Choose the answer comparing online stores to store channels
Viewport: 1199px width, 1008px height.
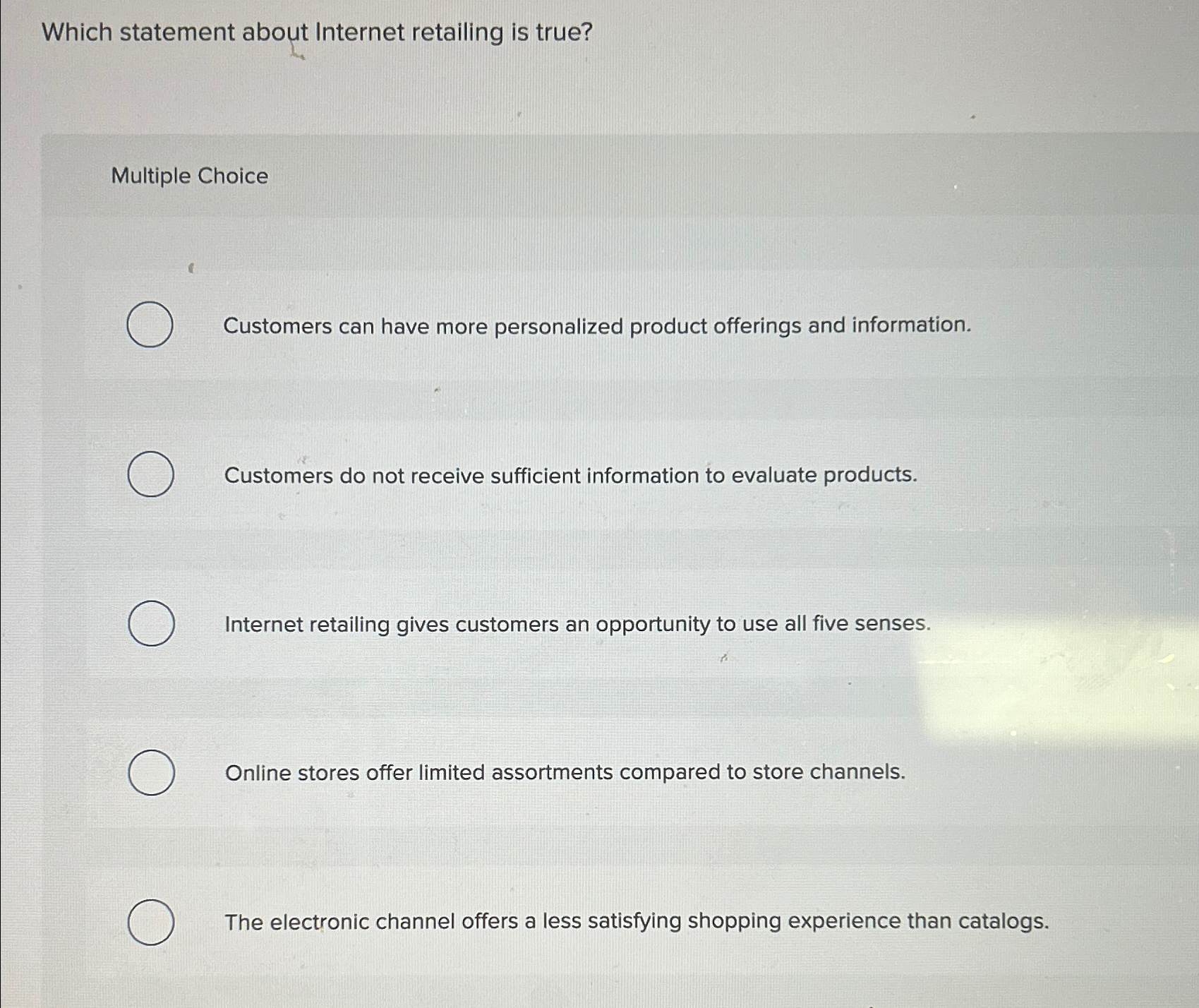click(564, 773)
